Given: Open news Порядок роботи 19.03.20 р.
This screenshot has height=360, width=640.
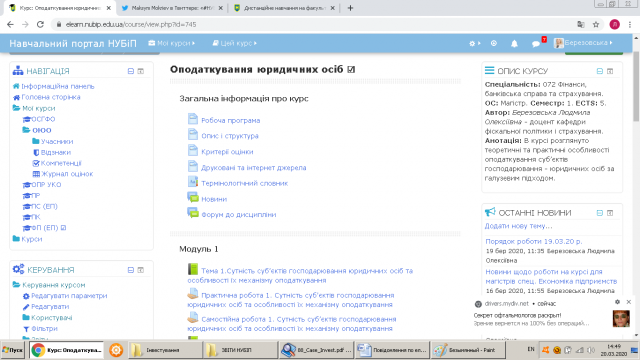Looking at the screenshot, I should pyautogui.click(x=534, y=241).
